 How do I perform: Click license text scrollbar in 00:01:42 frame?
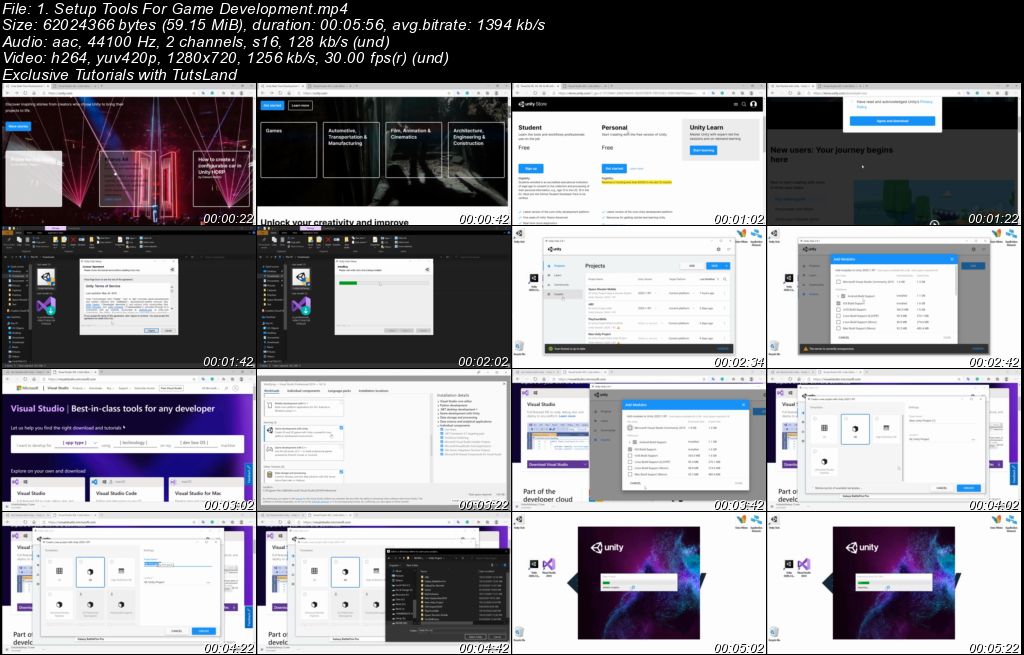(174, 298)
